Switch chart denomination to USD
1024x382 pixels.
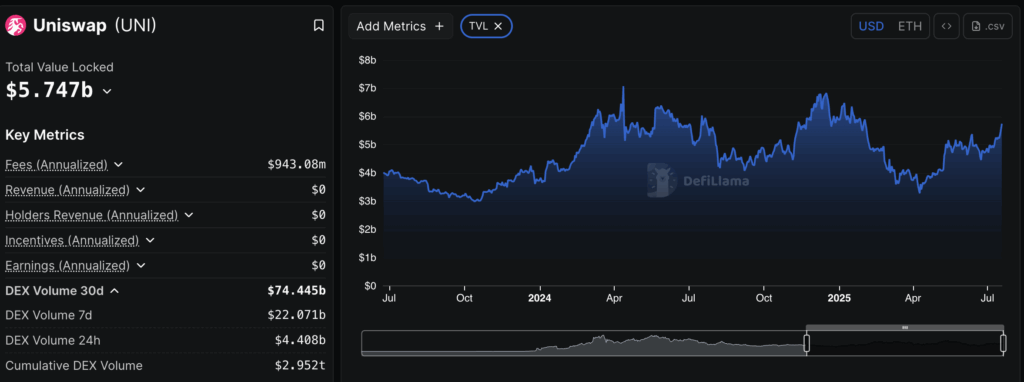point(871,26)
